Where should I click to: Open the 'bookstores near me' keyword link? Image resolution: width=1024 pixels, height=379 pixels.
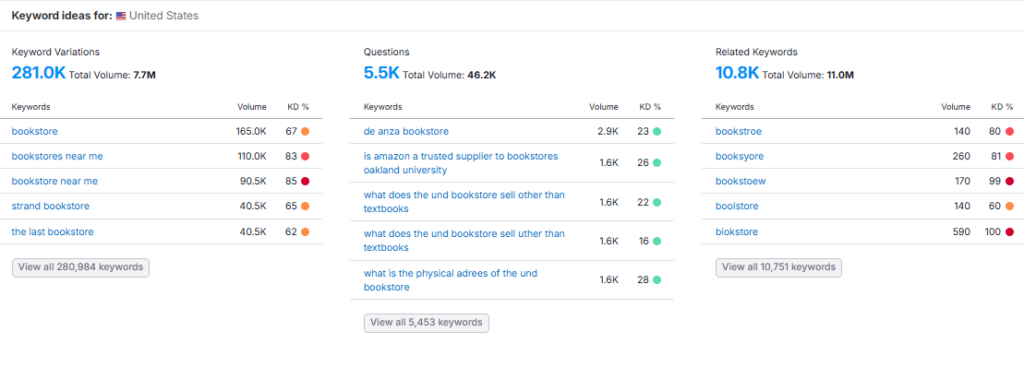(57, 156)
